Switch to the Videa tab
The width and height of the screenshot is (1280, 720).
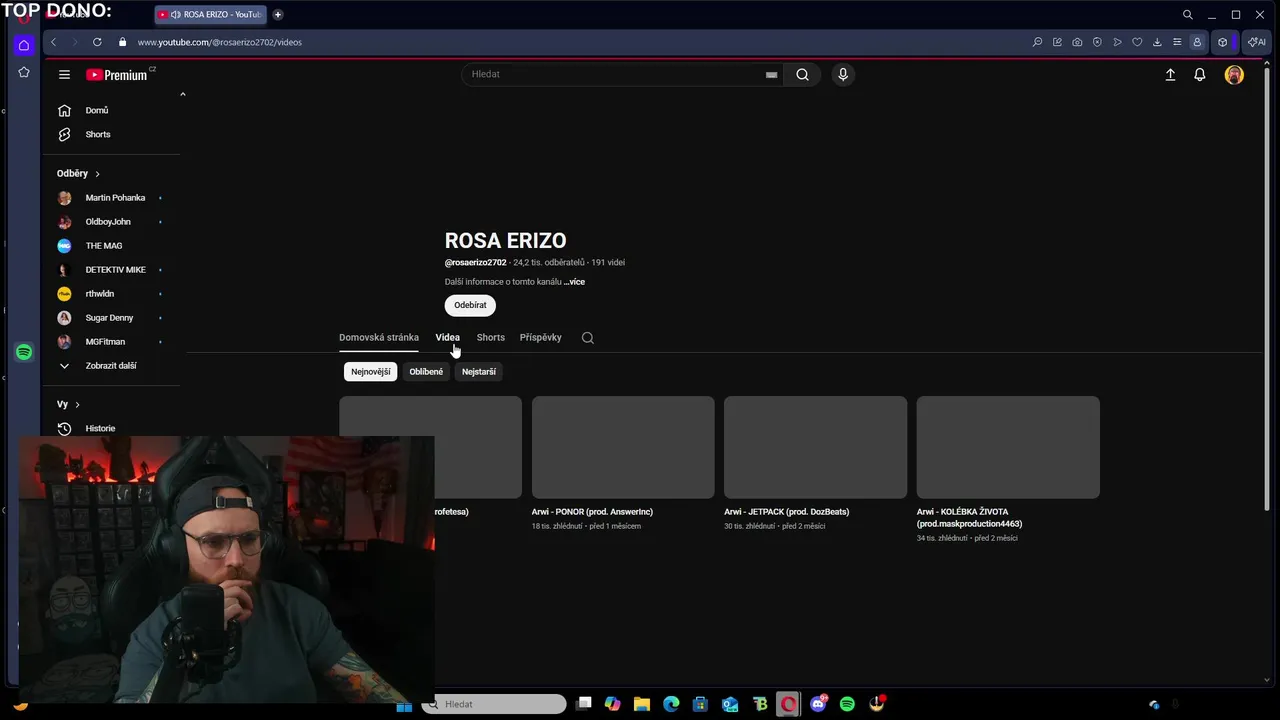447,338
